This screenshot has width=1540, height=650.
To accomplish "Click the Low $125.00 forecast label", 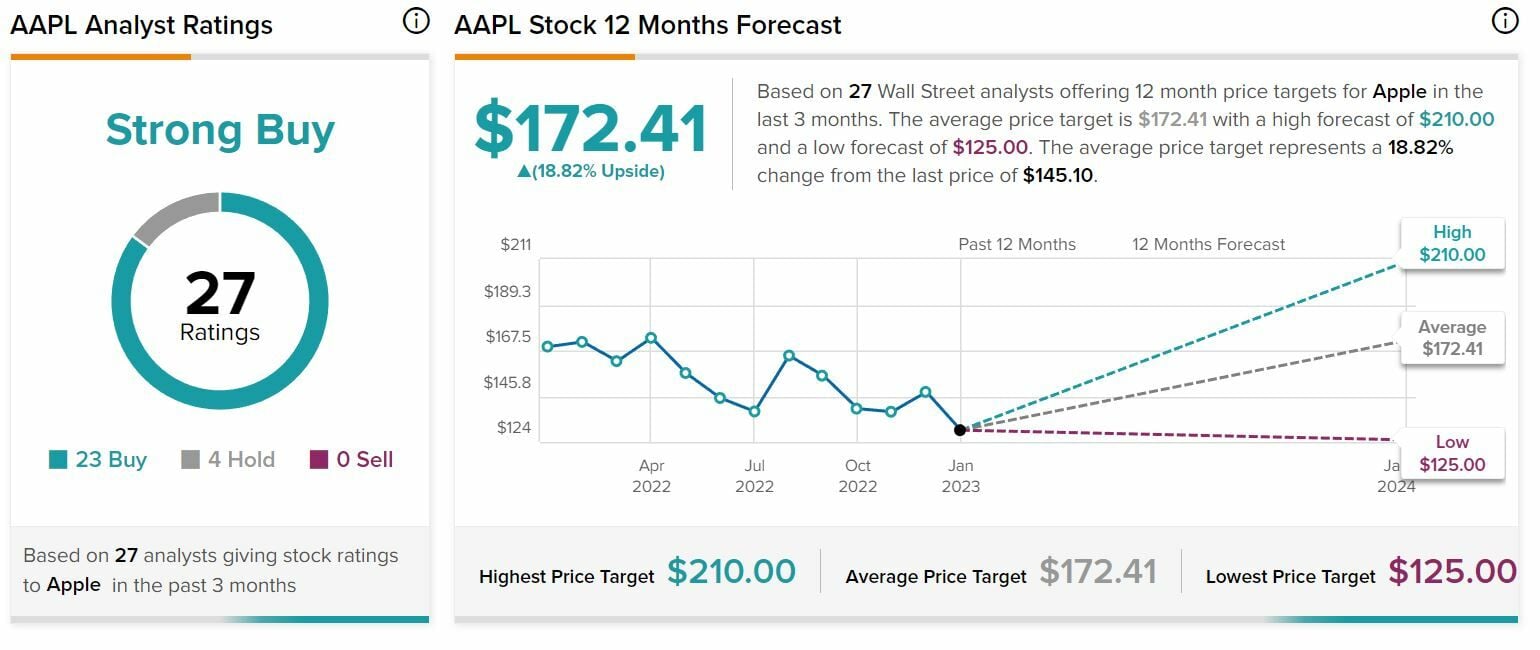I will 1452,453.
